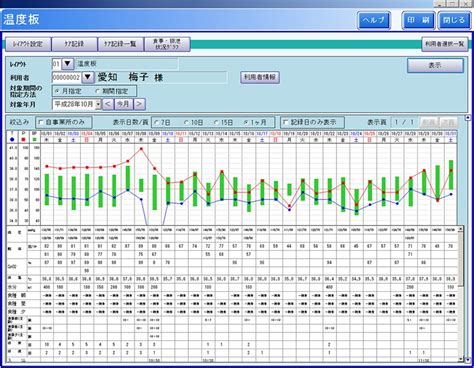Select the 月指定 radio button
Image resolution: width=474 pixels, height=368 pixels.
57,91
